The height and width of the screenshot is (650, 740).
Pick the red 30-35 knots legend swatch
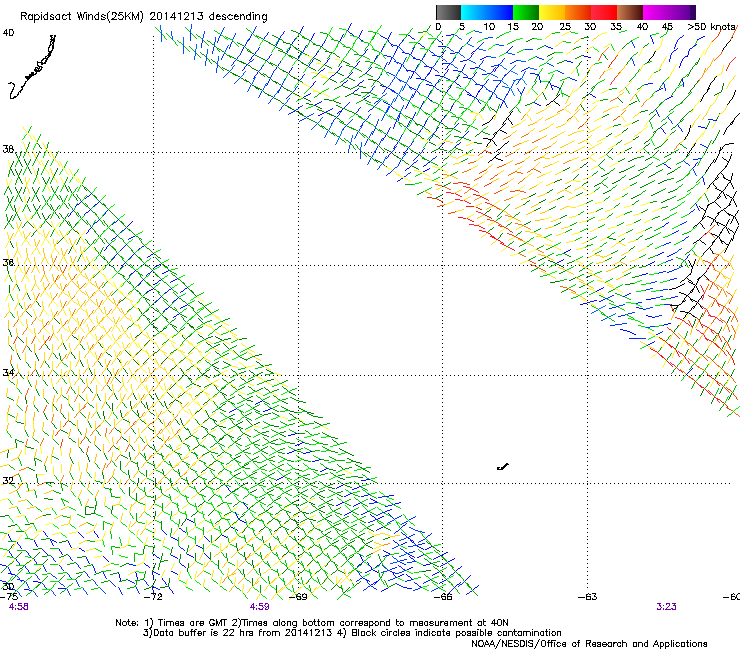click(604, 12)
